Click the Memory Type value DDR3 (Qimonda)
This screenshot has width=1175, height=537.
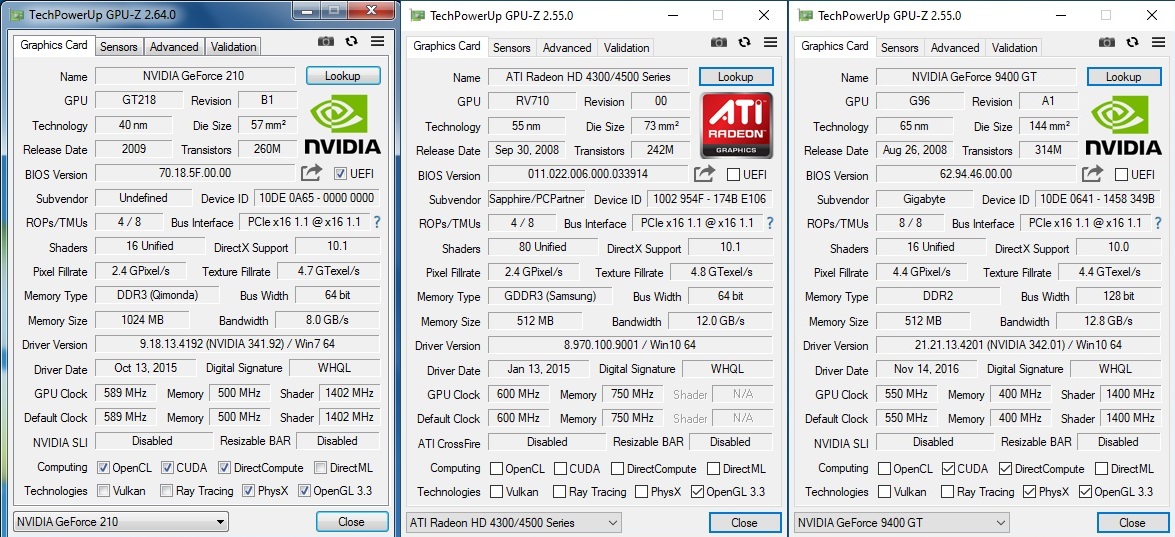point(157,295)
